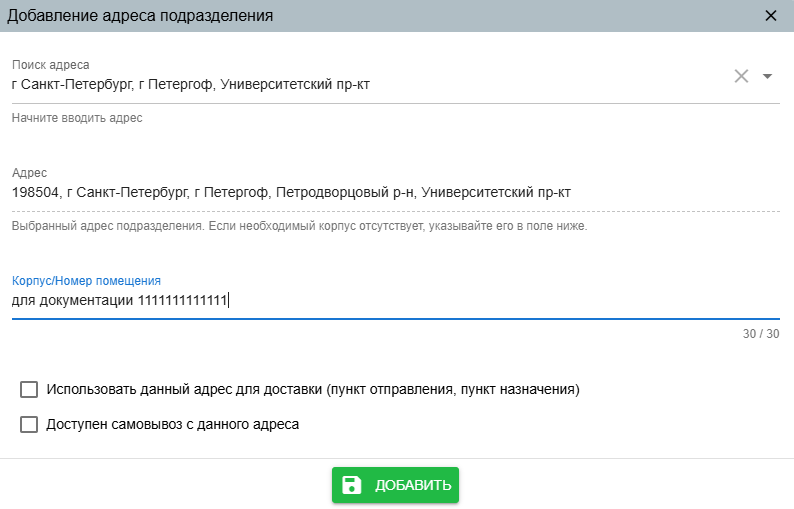Click the 'Использовать данный адрес для доставки' label
794x509 pixels.
point(313,389)
